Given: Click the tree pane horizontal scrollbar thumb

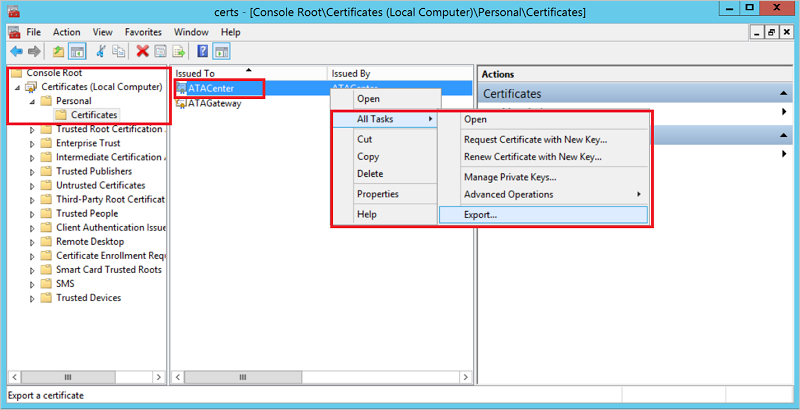Looking at the screenshot, I should click(68, 377).
